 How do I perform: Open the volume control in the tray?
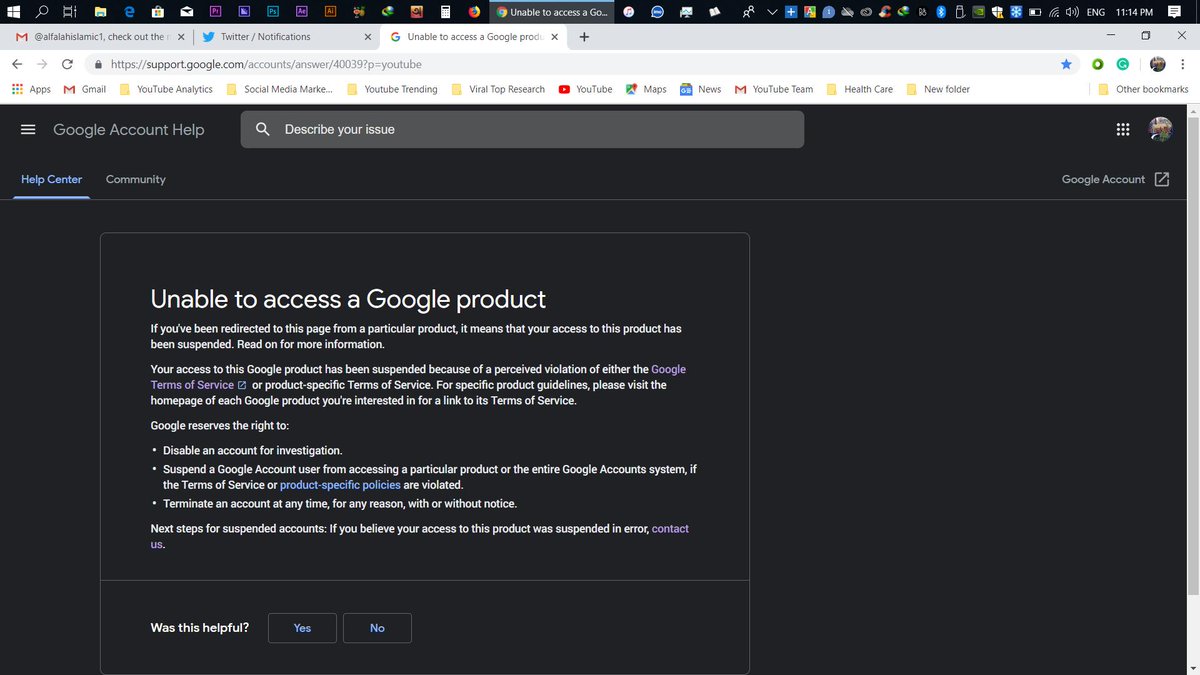tap(1071, 12)
